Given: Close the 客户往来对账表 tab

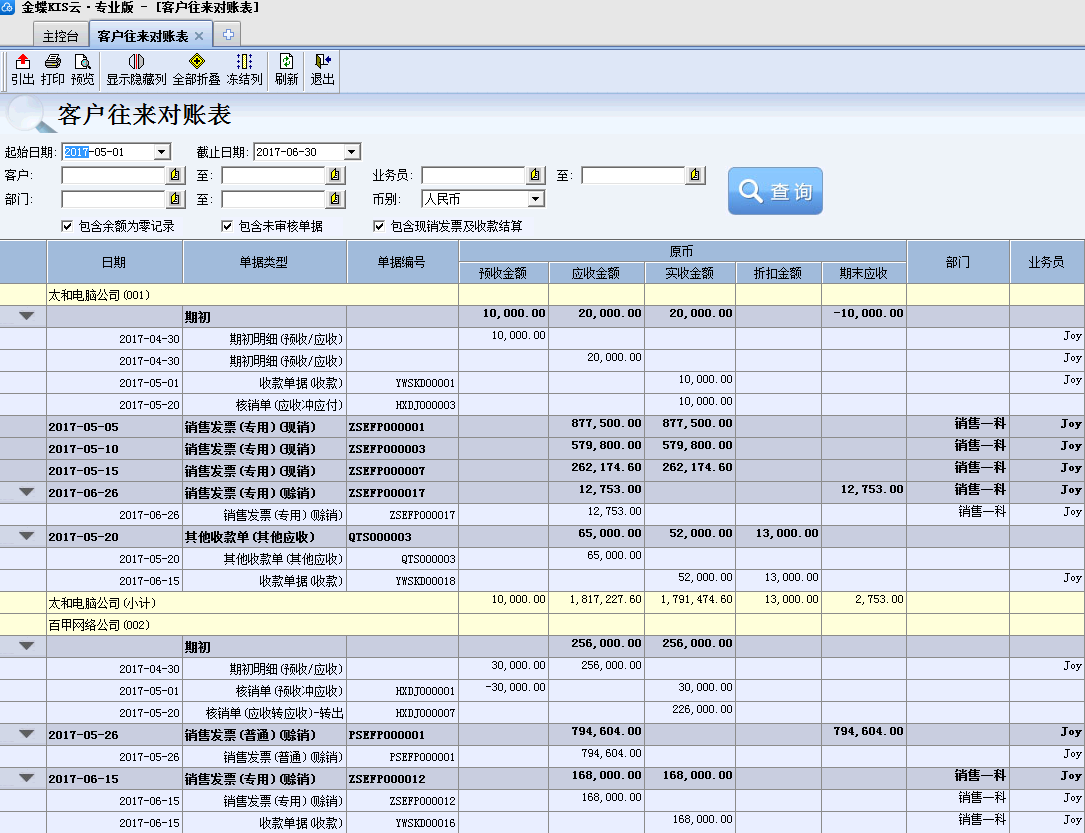Looking at the screenshot, I should point(199,36).
